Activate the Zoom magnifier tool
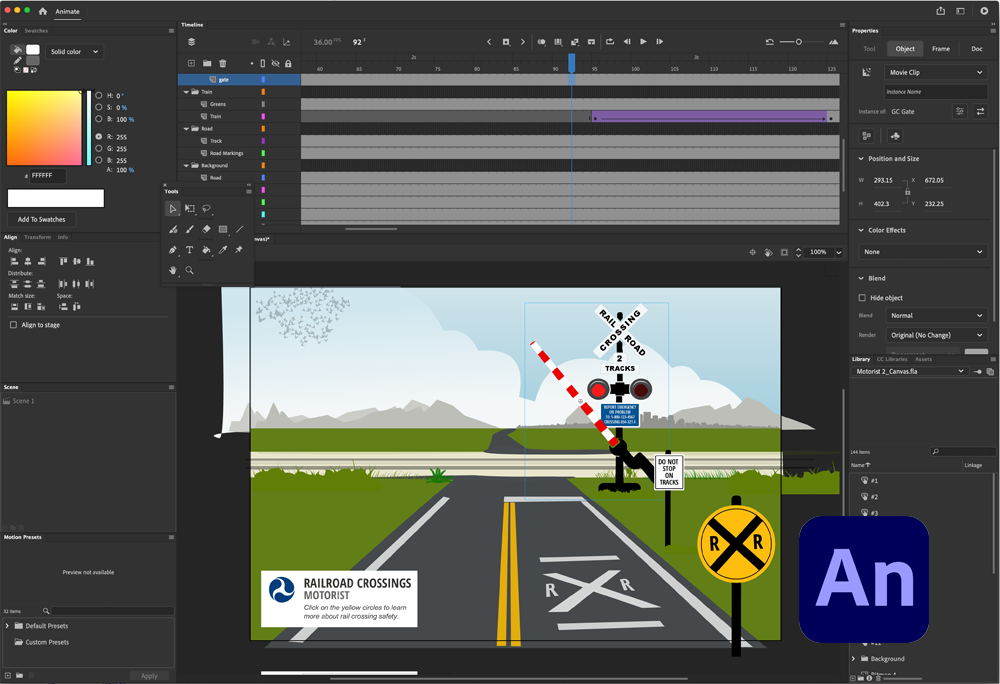 click(190, 270)
